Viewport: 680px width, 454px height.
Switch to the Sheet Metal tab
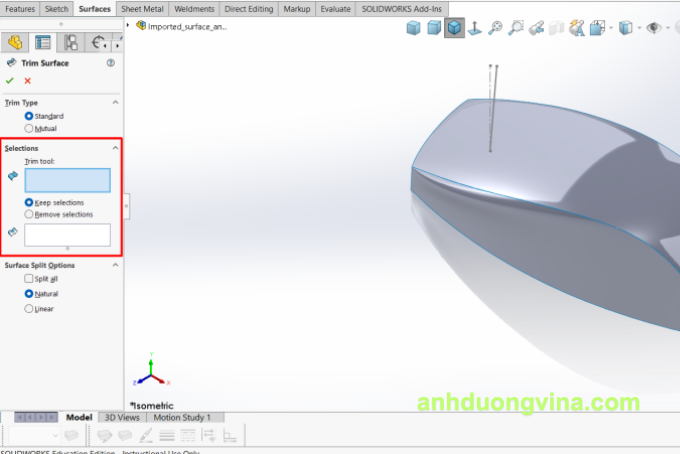click(x=142, y=8)
